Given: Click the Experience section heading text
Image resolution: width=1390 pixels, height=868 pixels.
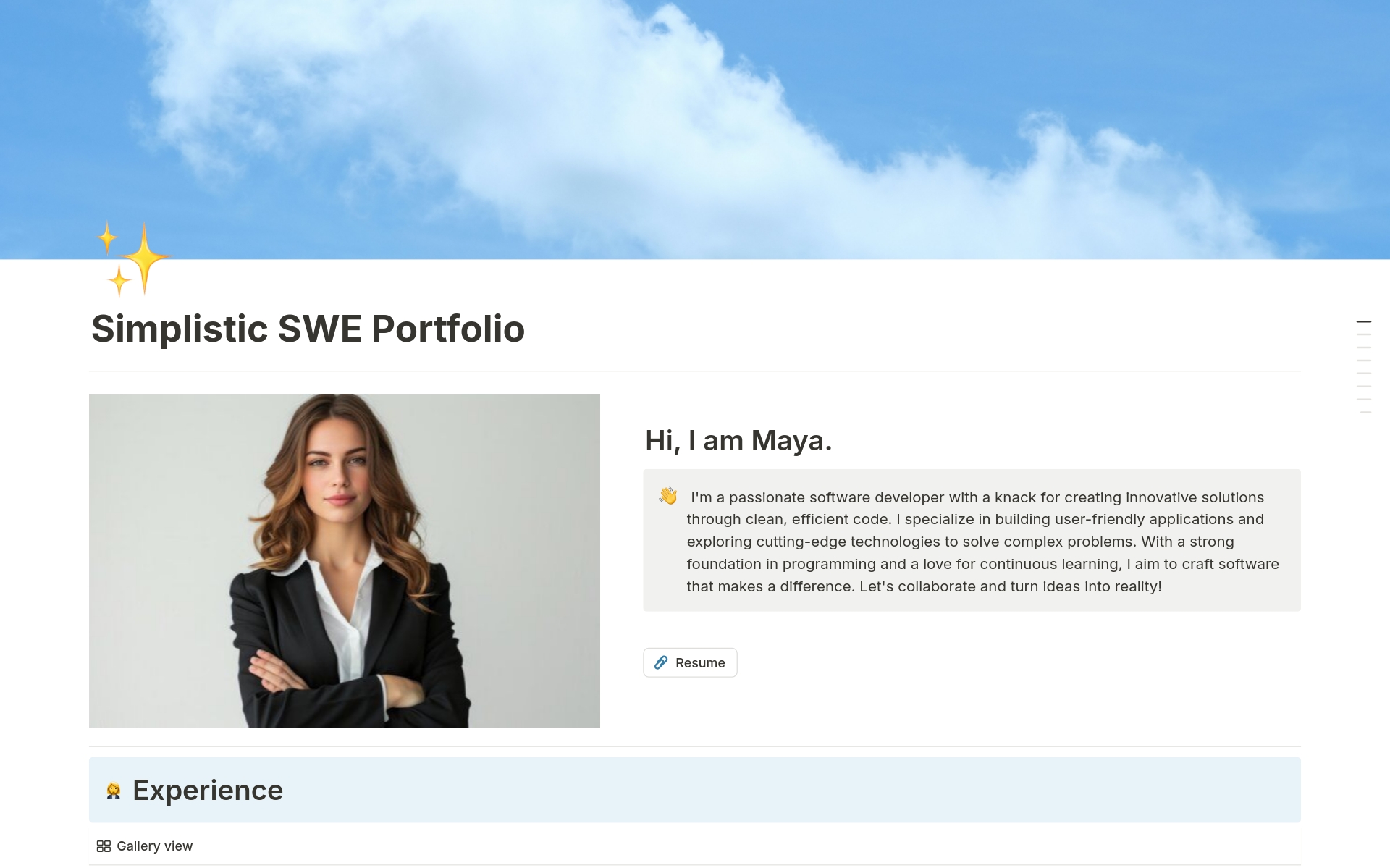Looking at the screenshot, I should click(208, 790).
